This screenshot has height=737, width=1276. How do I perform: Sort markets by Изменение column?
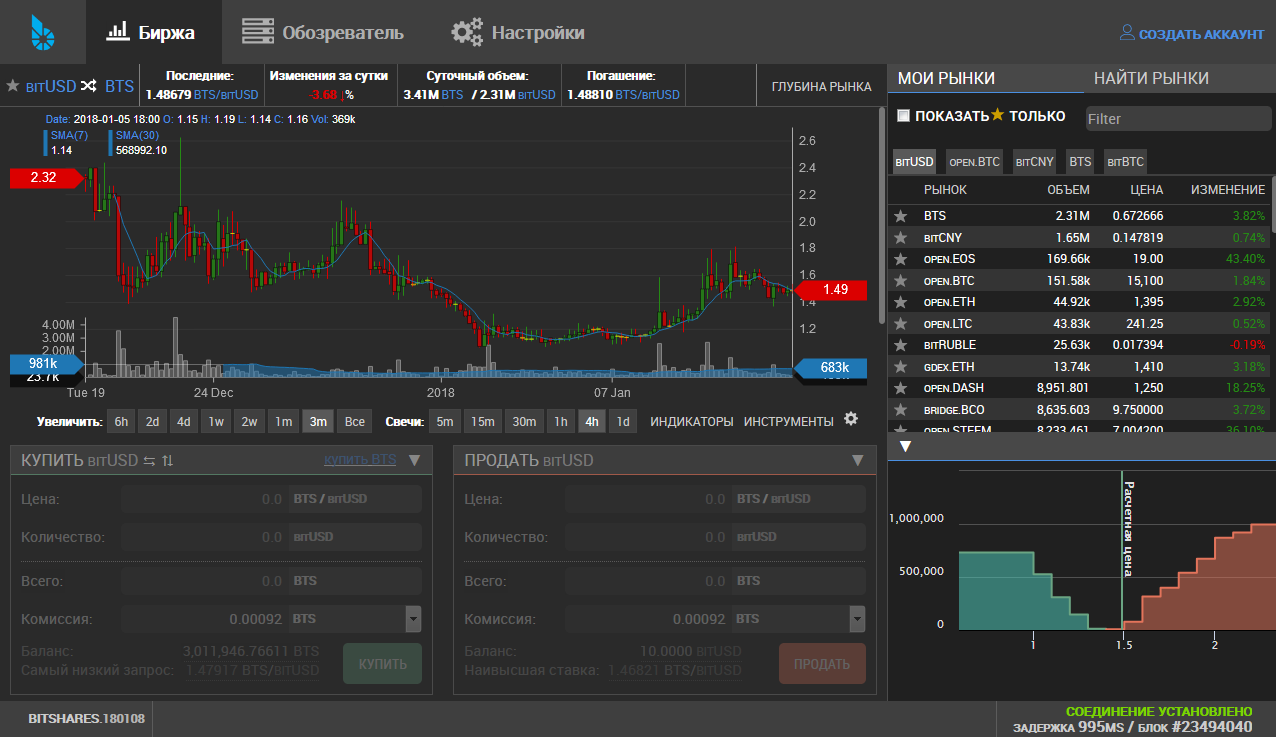(x=1227, y=190)
